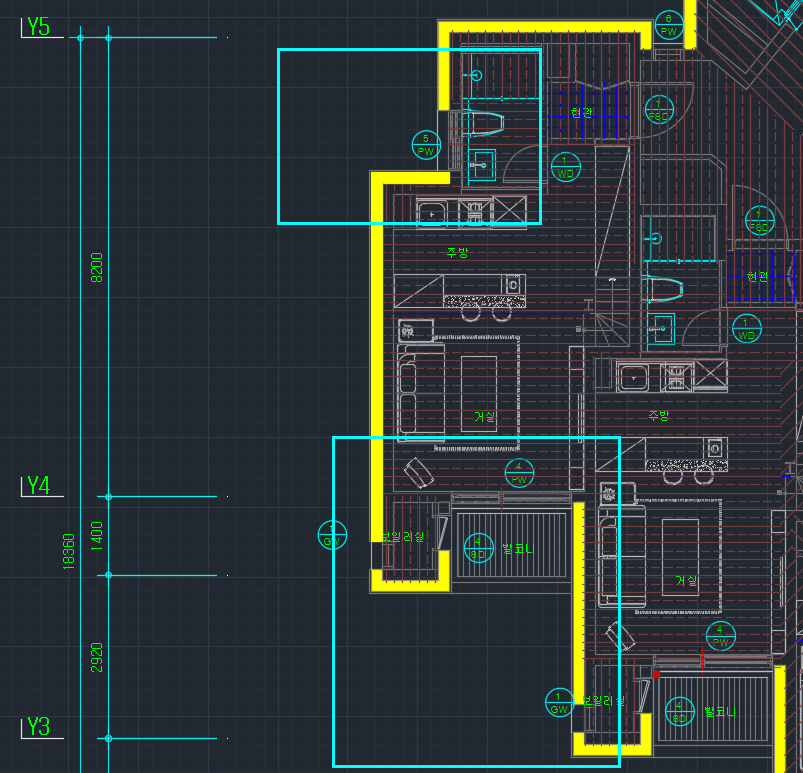Select the 5 PW wall tag bubble
This screenshot has height=773, width=803.
[426, 145]
